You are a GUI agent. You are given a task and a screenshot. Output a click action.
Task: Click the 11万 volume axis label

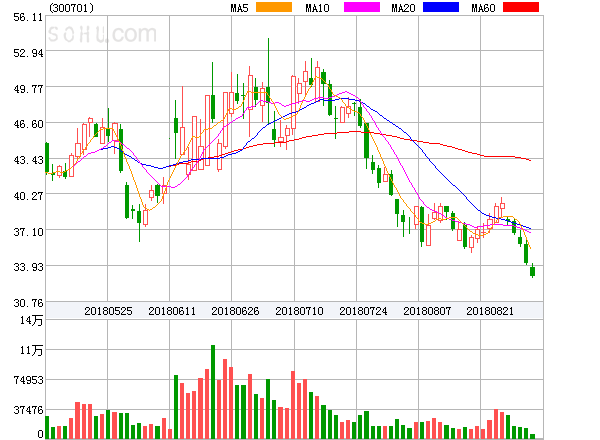tap(31, 350)
